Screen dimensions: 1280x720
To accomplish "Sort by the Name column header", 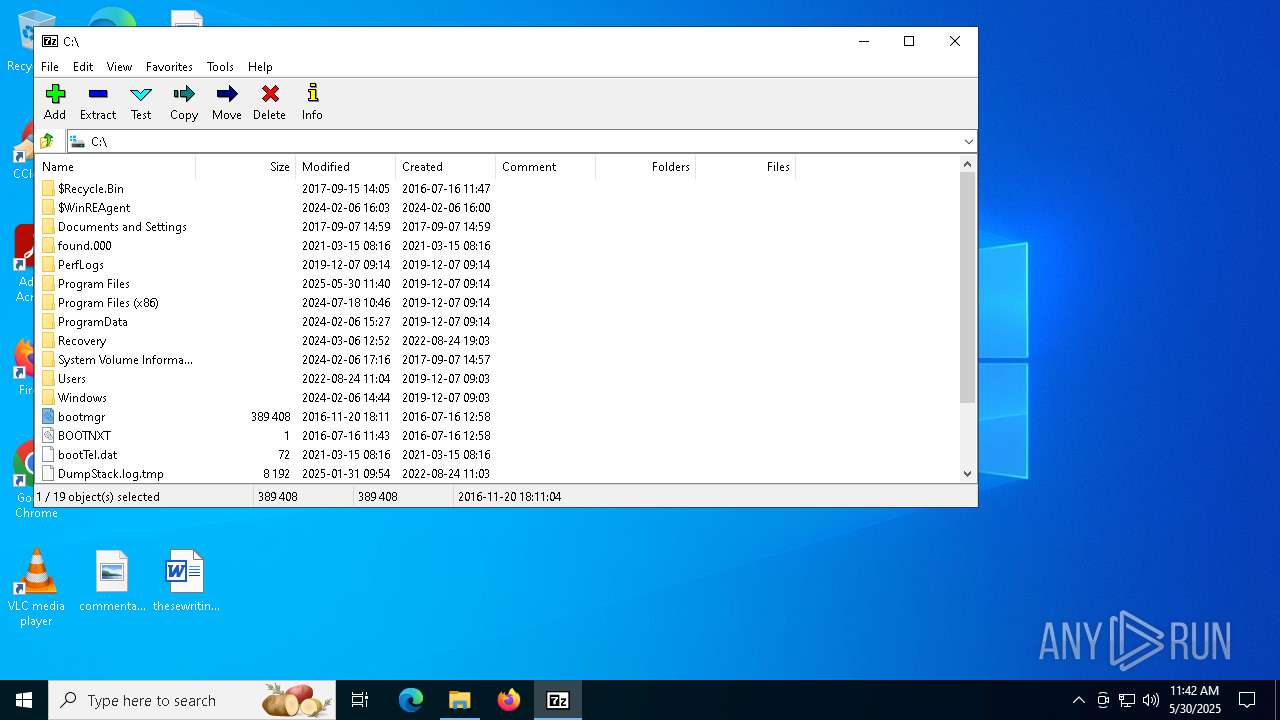I will point(115,167).
